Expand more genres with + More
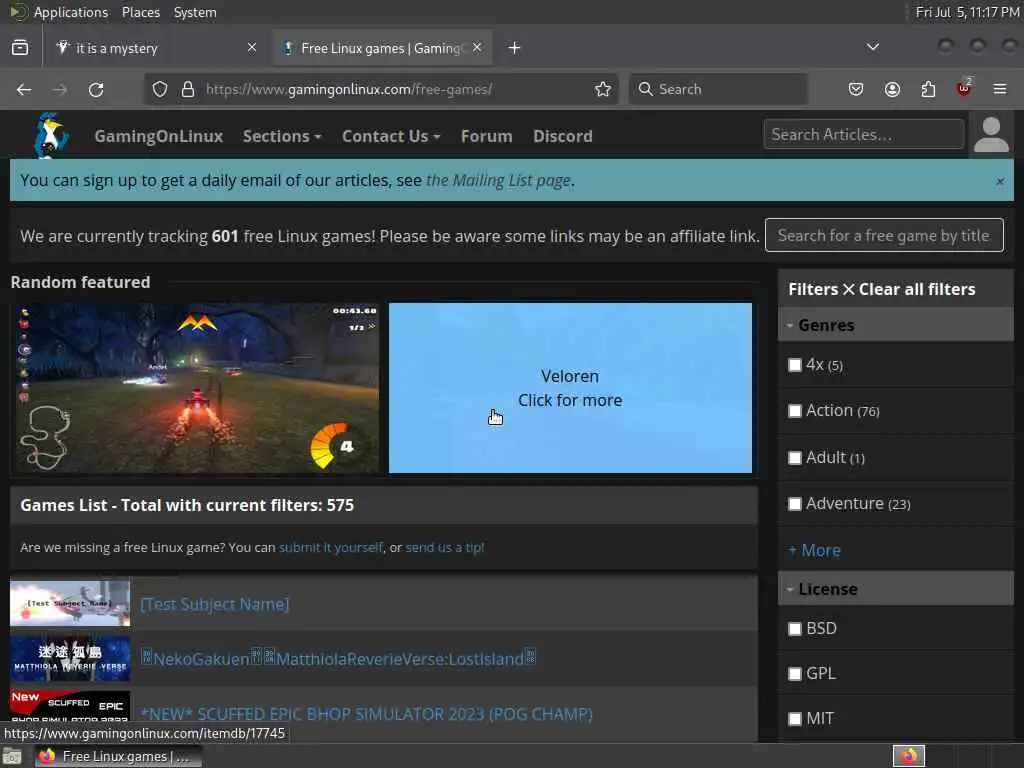The image size is (1024, 768). tap(814, 550)
